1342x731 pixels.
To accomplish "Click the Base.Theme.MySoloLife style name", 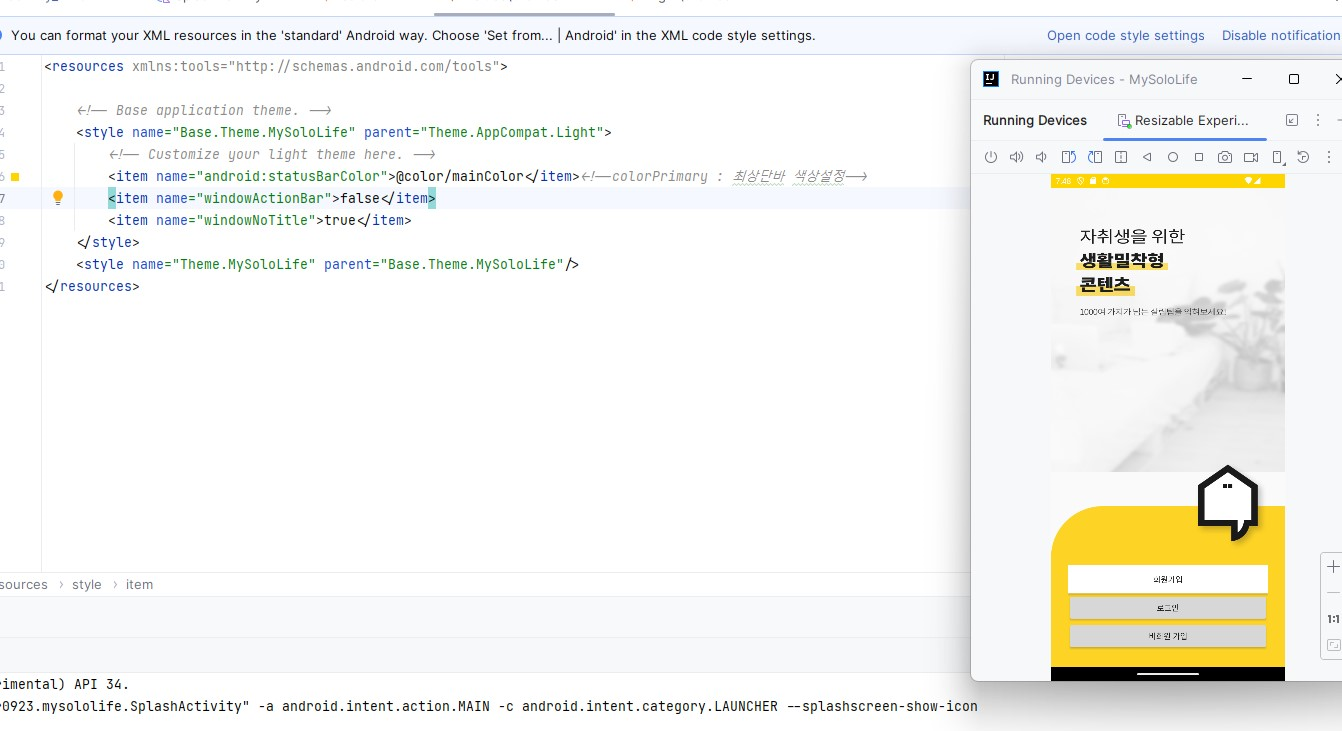I will click(265, 132).
